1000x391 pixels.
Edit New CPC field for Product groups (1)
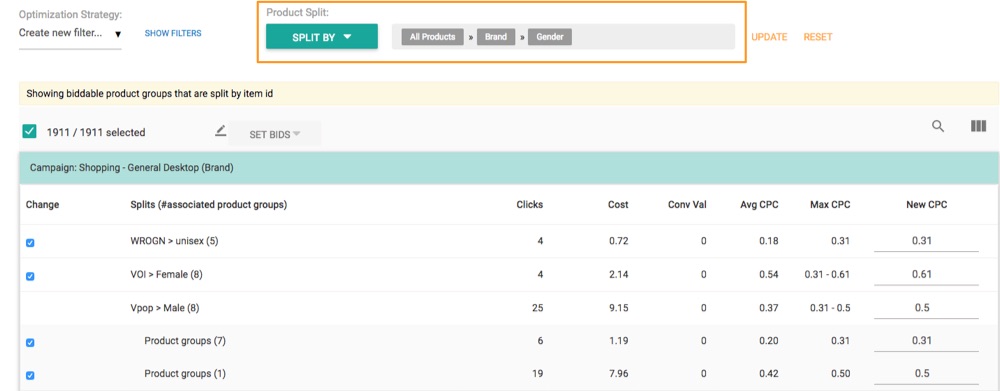(926, 374)
